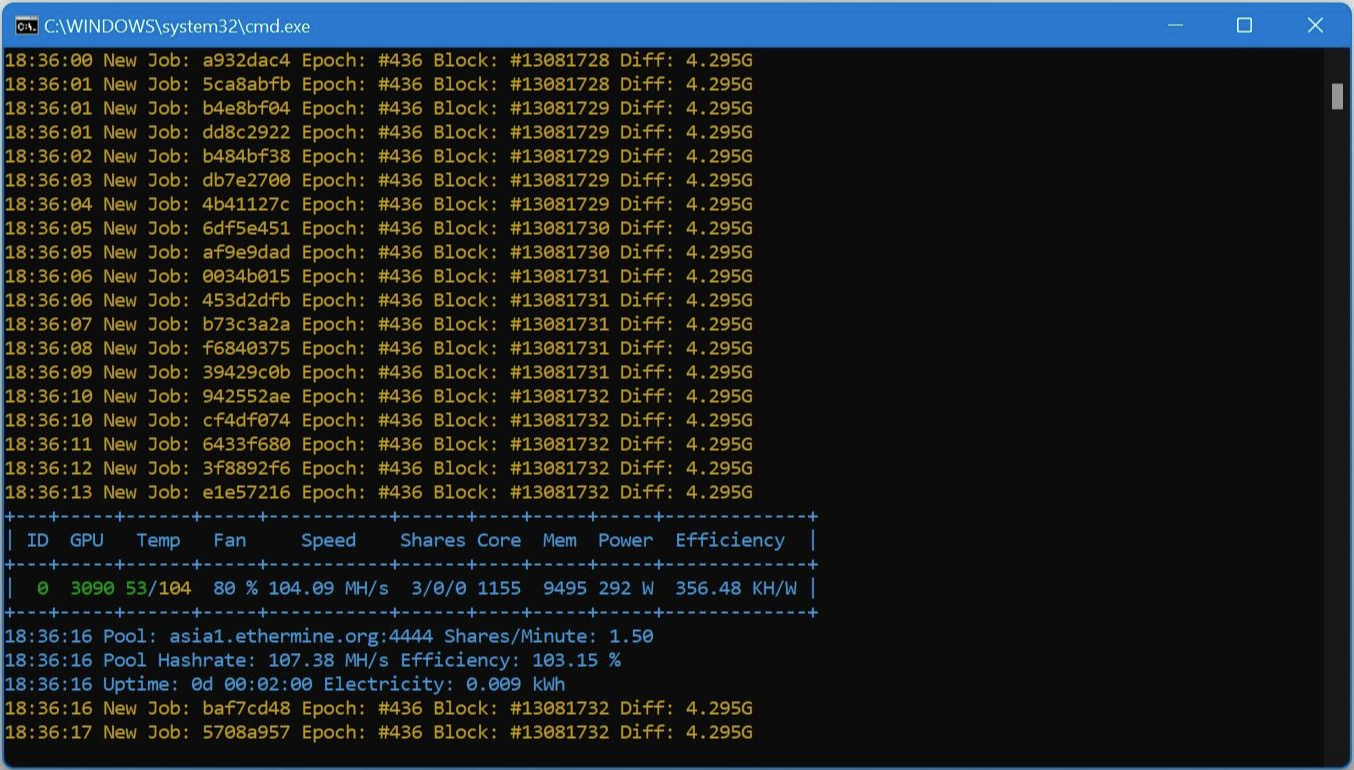
Task: Click job ID f6840375
Action: [246, 348]
